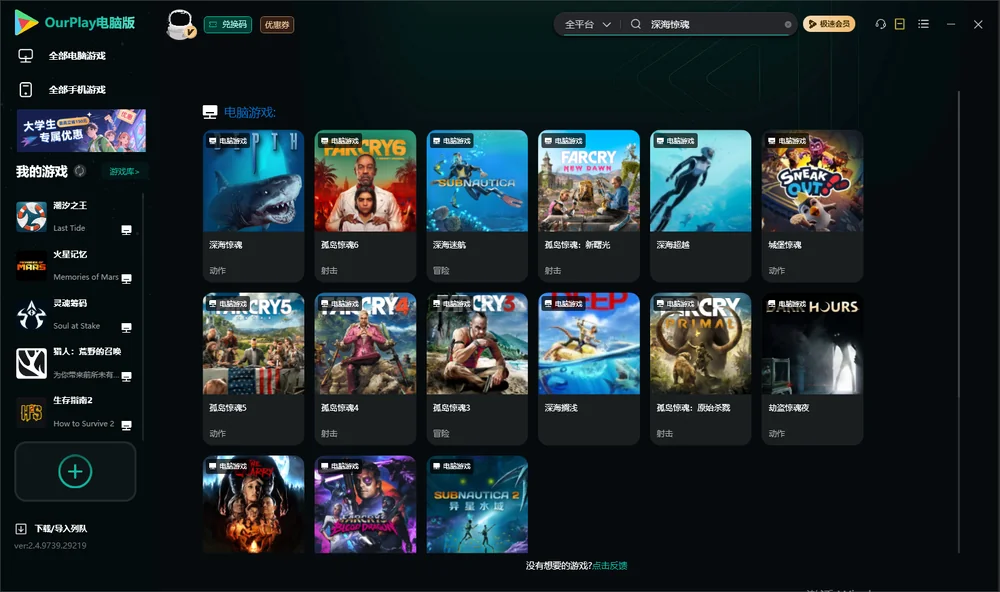
Task: Open the 兑换码 redeem code button
Action: coord(228,24)
